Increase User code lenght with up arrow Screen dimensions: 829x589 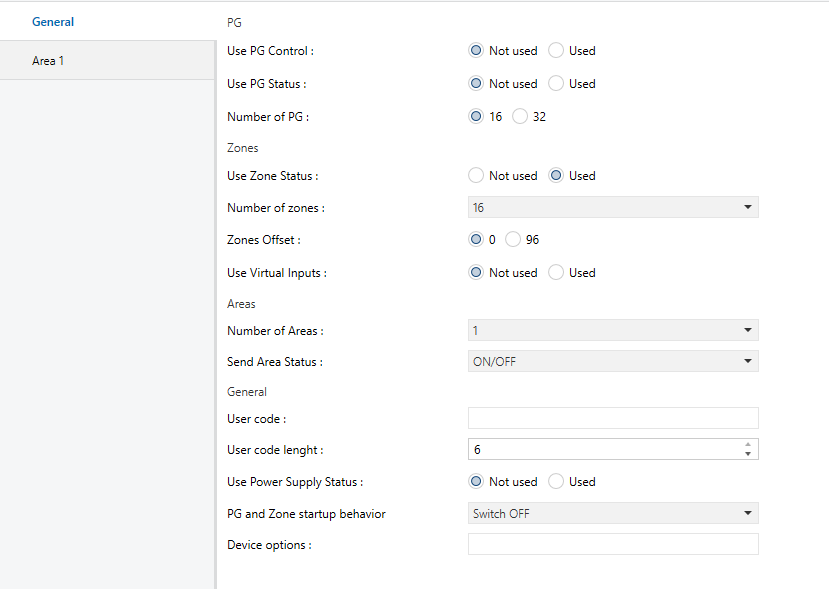[748, 445]
